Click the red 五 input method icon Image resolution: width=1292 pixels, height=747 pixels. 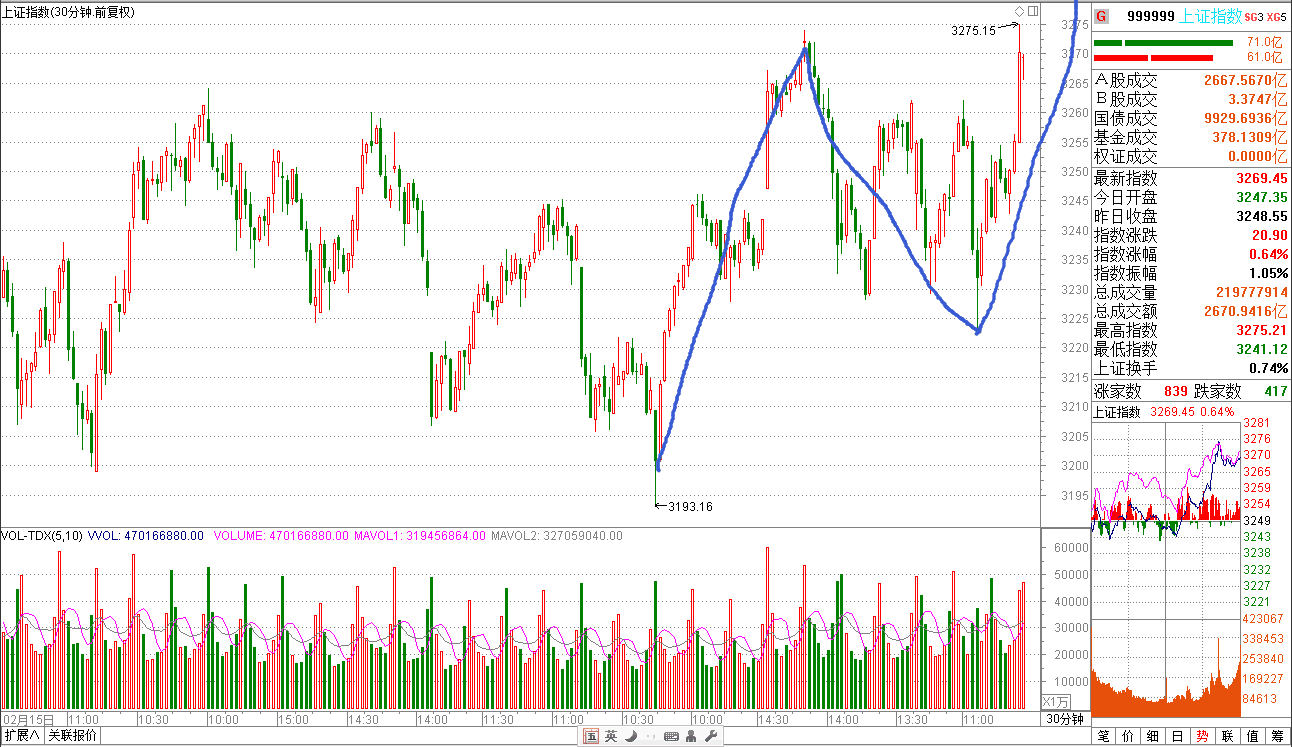click(591, 737)
